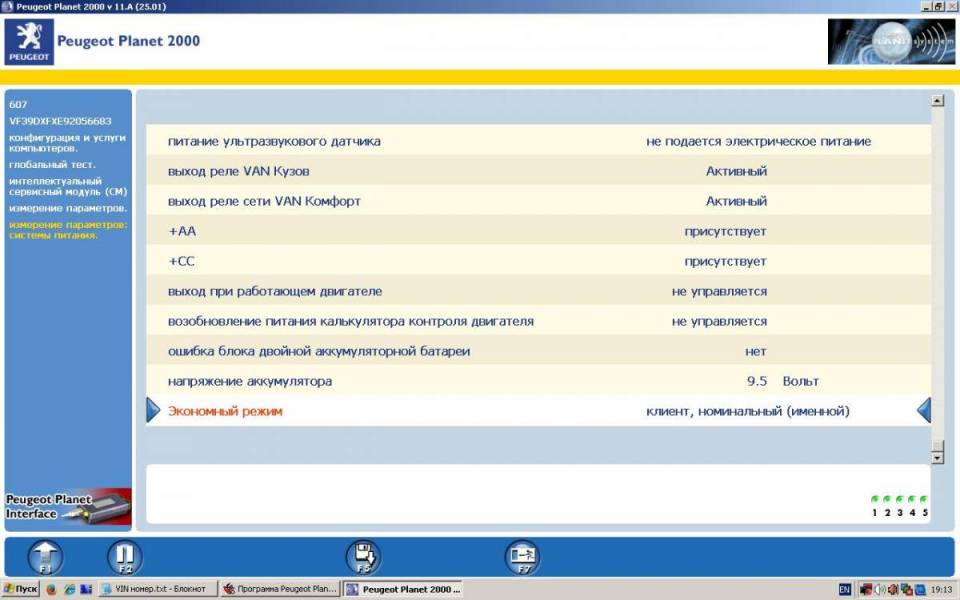The width and height of the screenshot is (960, 600).
Task: Click the Peugeot lion logo
Action: pyautogui.click(x=30, y=41)
